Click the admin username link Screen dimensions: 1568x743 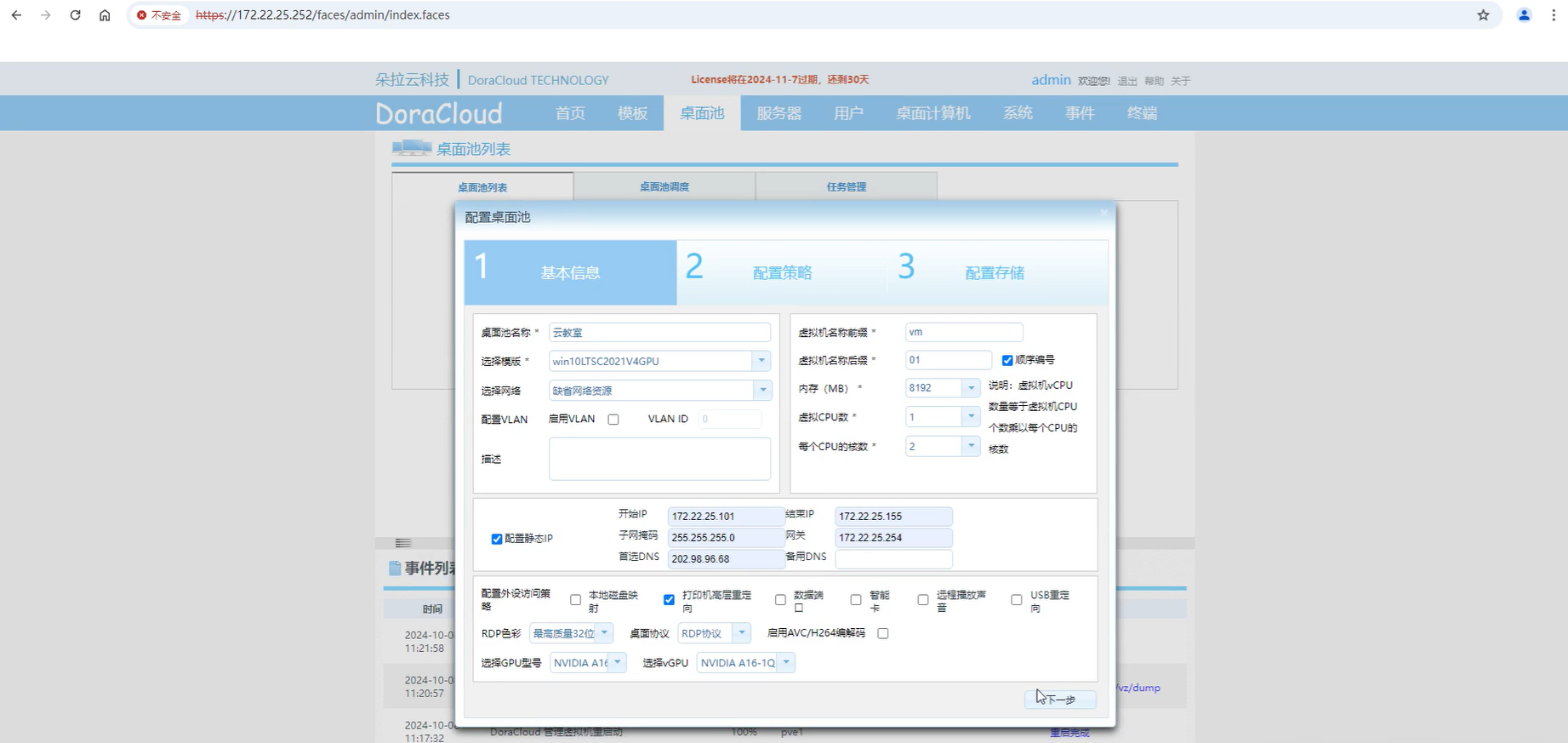pos(1051,79)
